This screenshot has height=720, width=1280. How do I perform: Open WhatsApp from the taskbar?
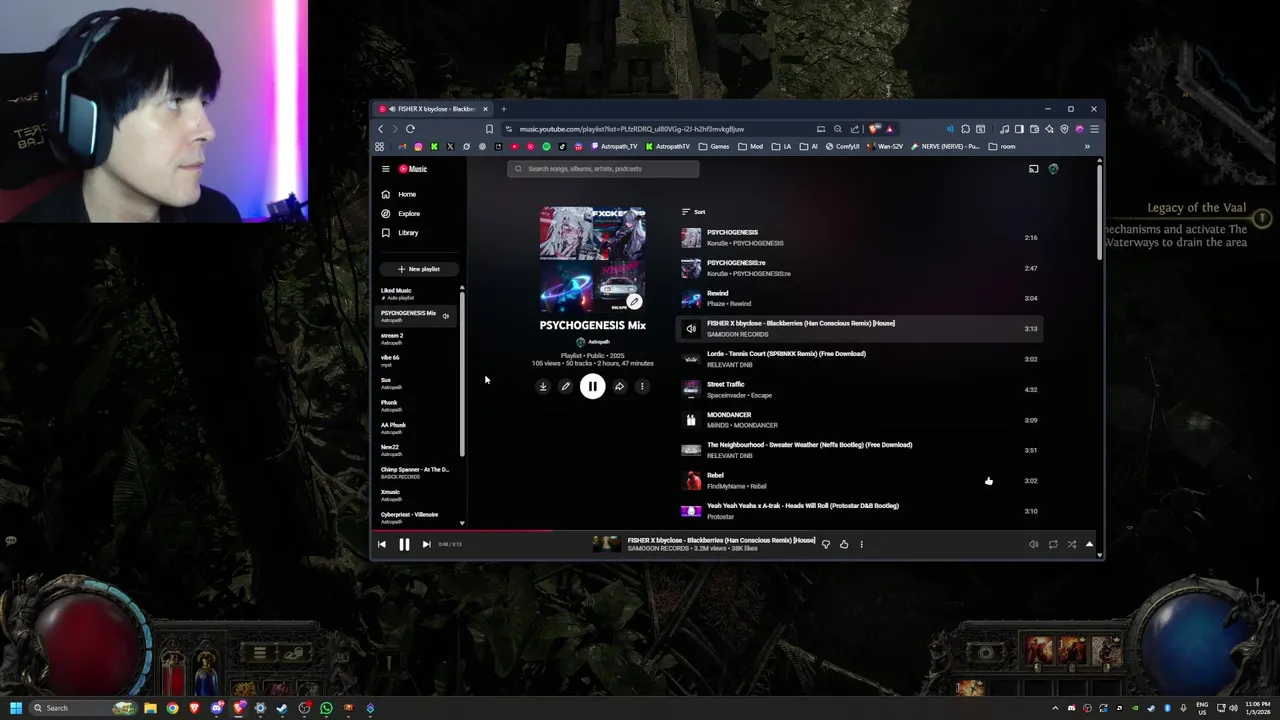pos(326,708)
